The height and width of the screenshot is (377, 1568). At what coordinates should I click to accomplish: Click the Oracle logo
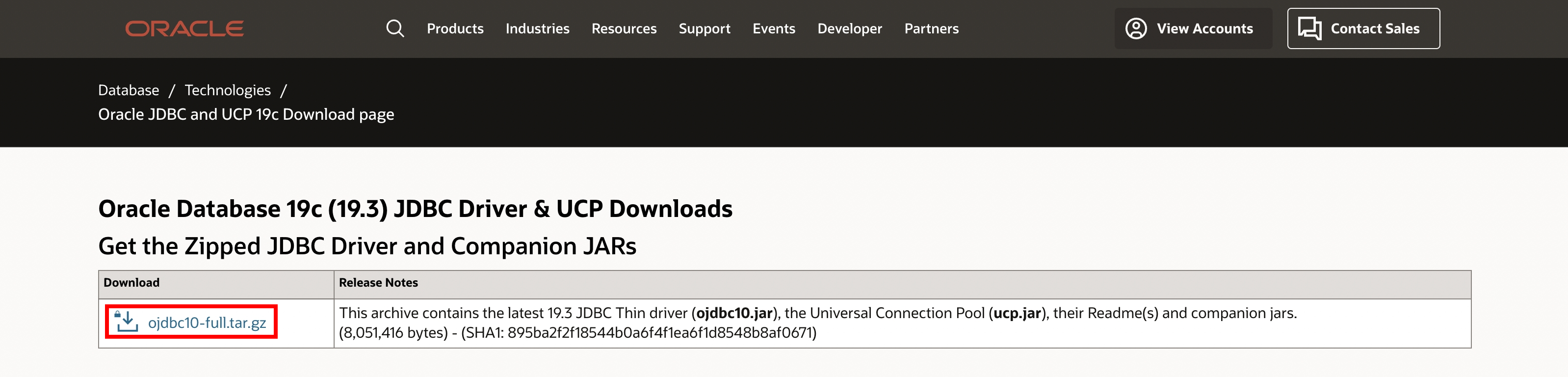click(184, 28)
